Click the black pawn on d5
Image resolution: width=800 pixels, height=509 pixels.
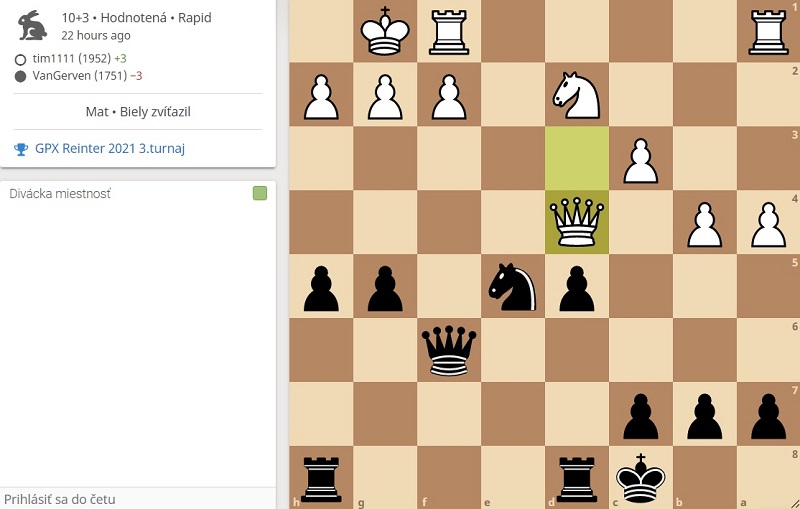[577, 288]
